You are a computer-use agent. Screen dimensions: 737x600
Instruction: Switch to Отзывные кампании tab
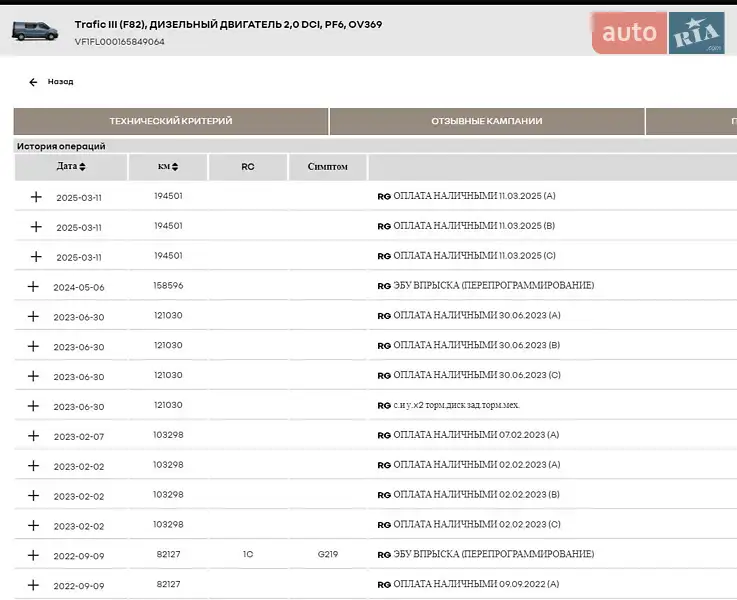click(486, 121)
